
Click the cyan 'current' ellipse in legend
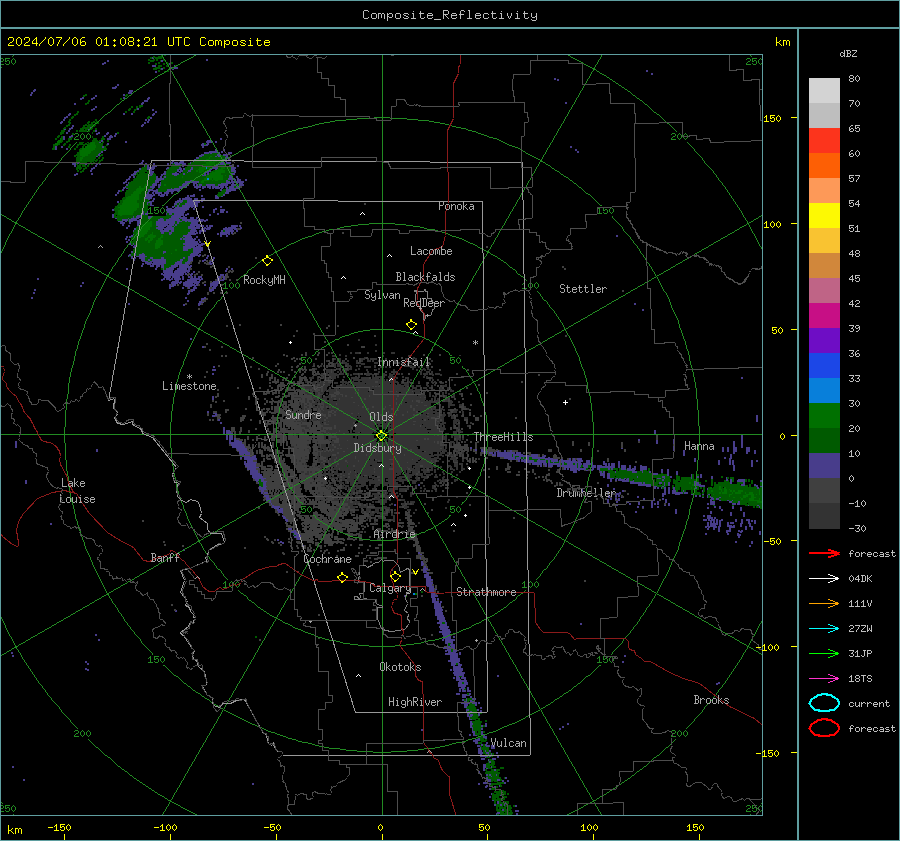824,703
